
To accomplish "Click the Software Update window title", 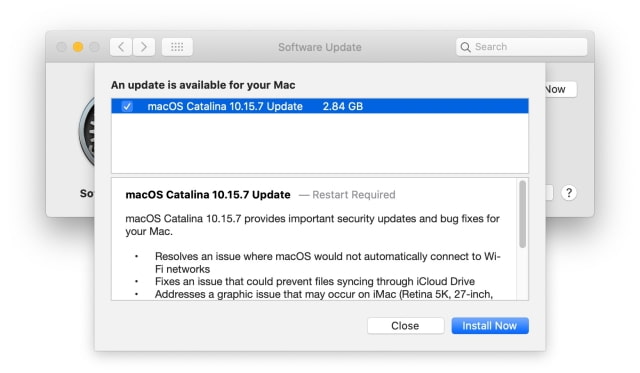I will (x=320, y=47).
